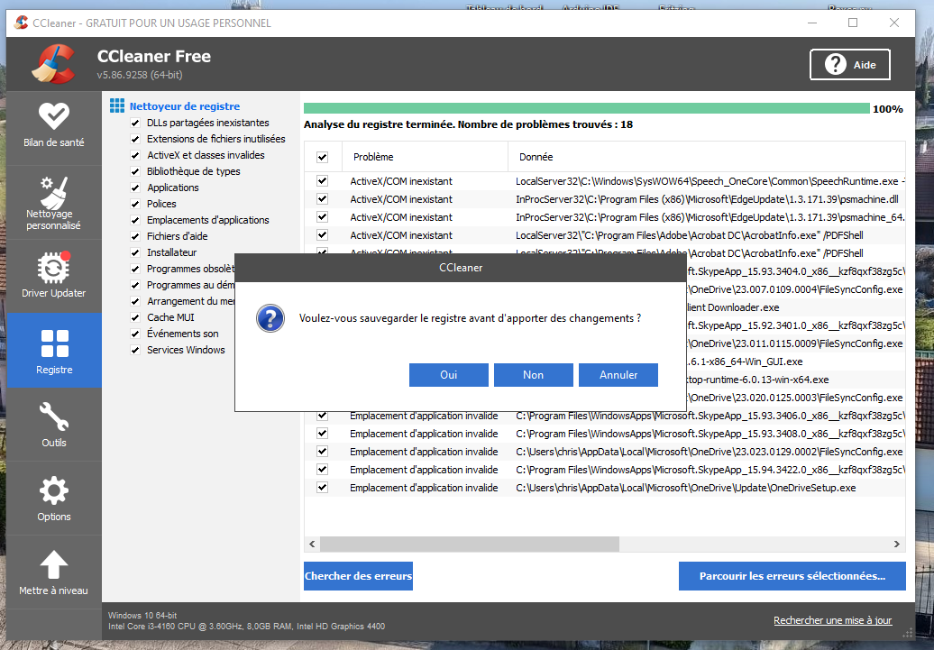Maximize the CCleaner window
934x650 pixels.
point(852,23)
